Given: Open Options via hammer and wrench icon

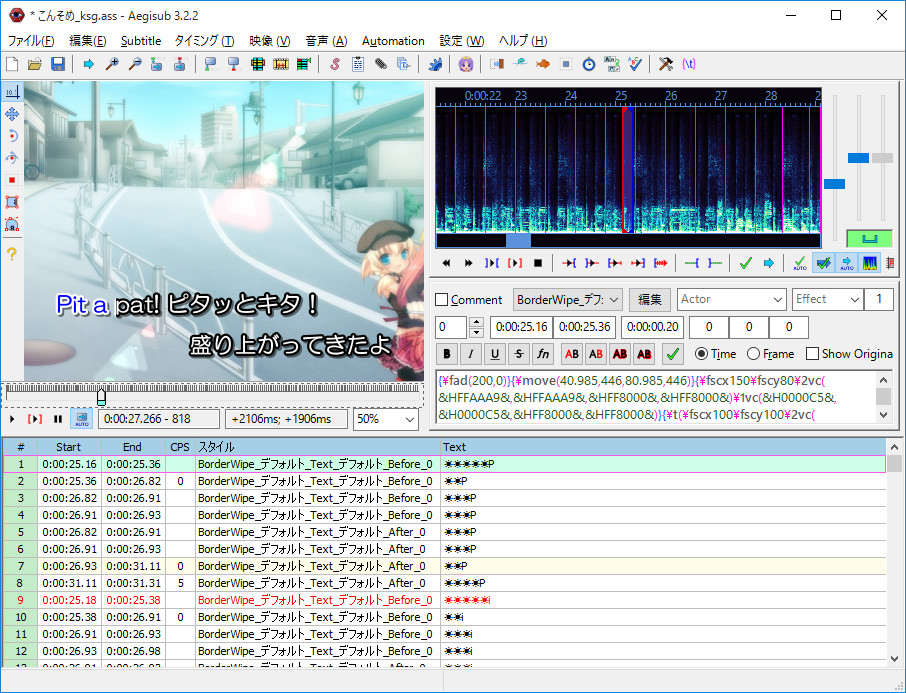Looking at the screenshot, I should 666,64.
